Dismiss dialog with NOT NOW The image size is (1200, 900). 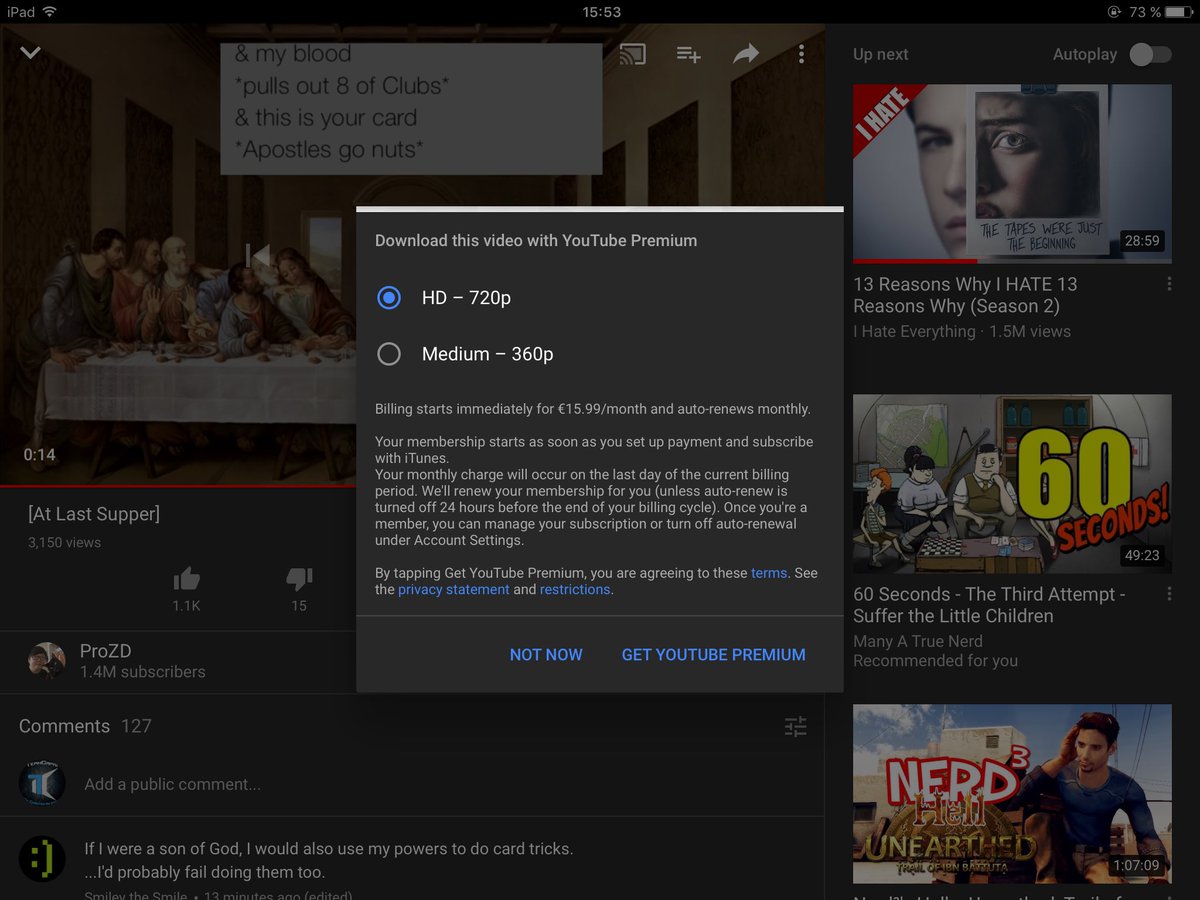546,654
